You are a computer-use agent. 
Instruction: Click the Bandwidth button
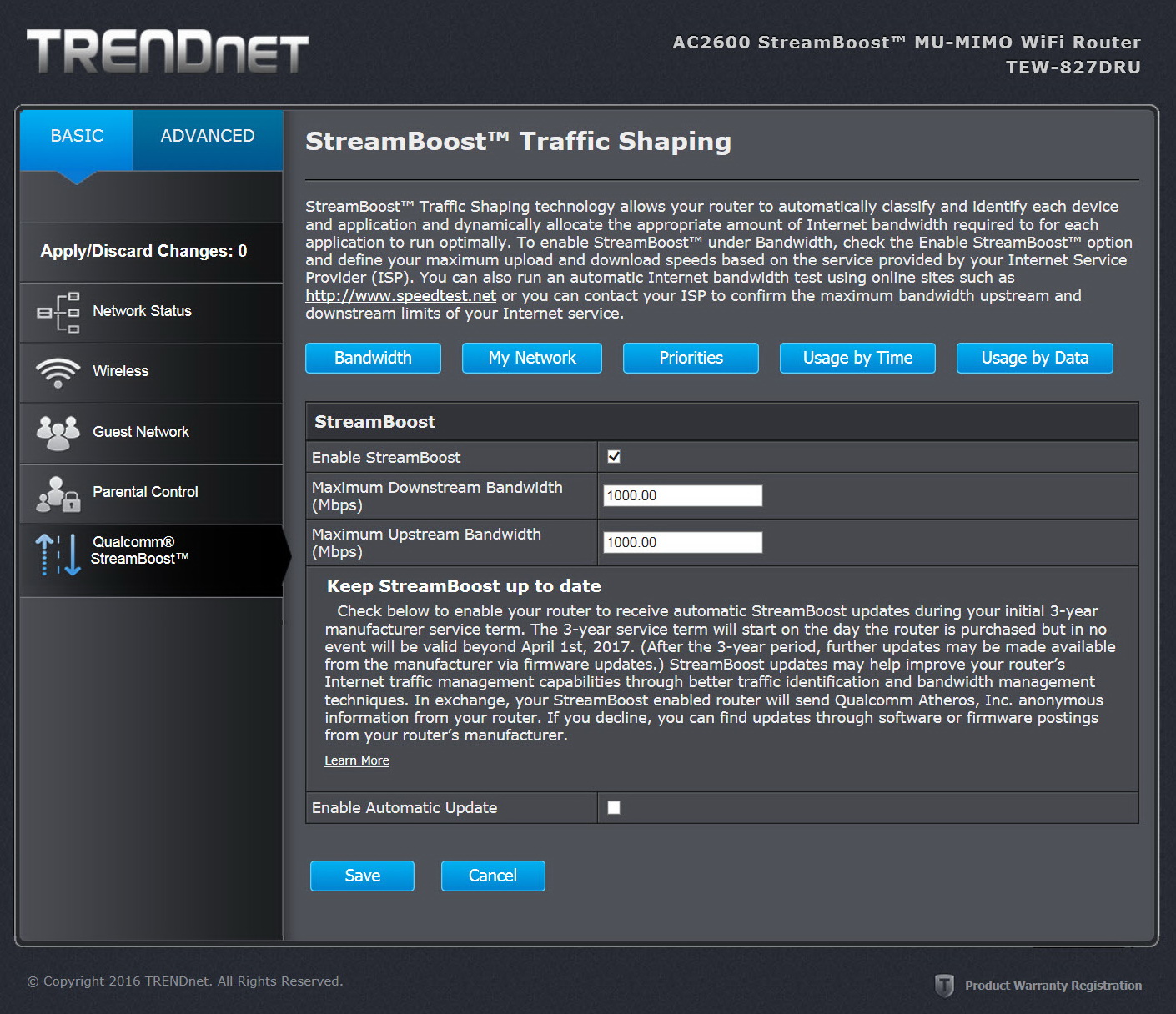(x=373, y=358)
